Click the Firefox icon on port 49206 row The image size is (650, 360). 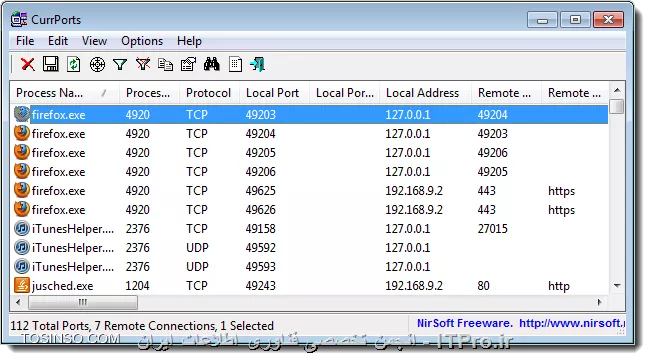[x=22, y=172]
